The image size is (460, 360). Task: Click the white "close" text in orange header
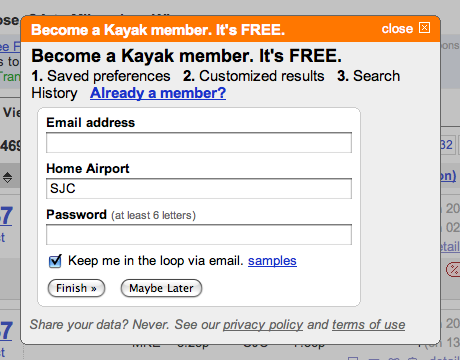(x=397, y=29)
